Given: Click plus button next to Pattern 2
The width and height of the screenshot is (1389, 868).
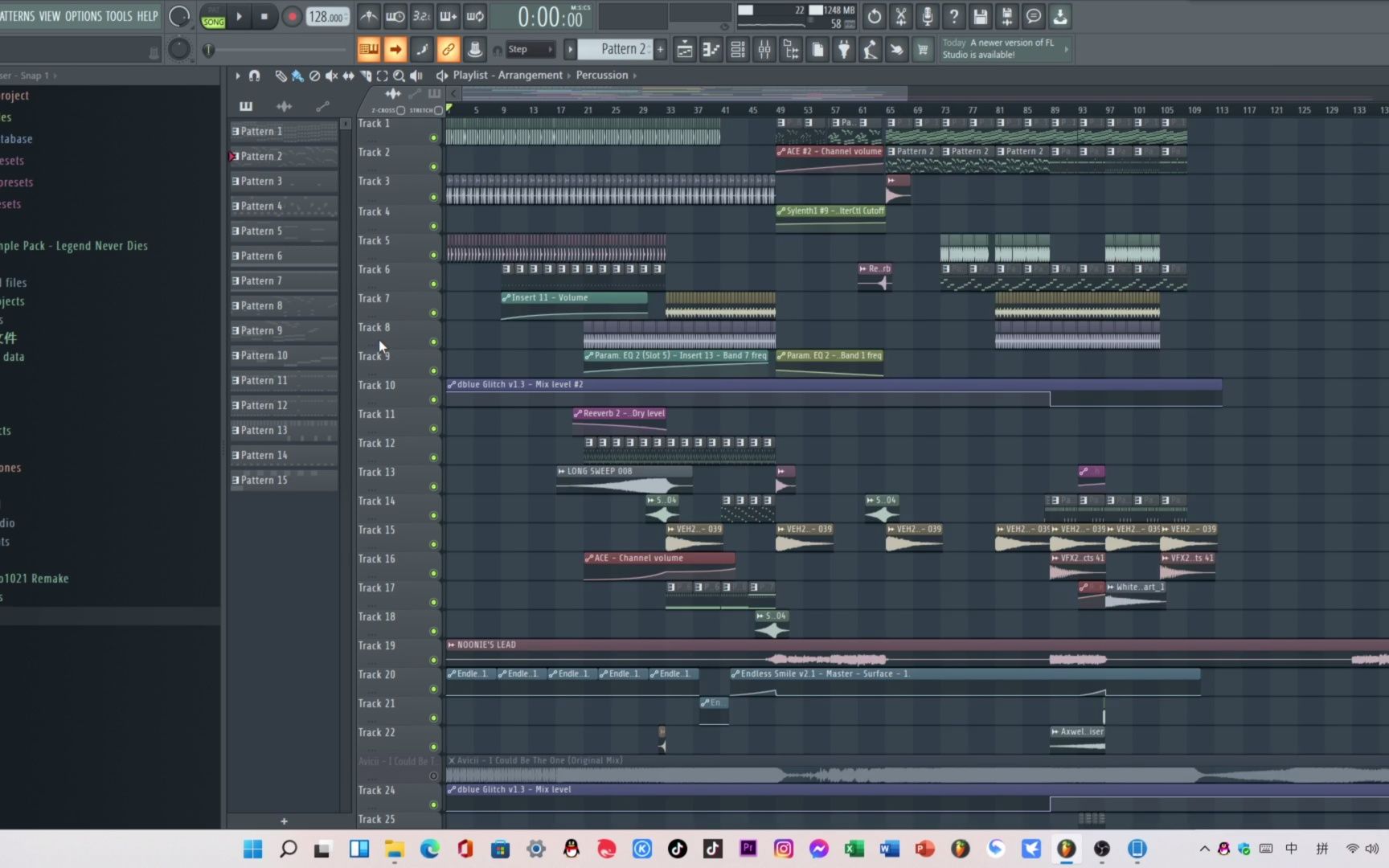Looking at the screenshot, I should click(x=661, y=49).
